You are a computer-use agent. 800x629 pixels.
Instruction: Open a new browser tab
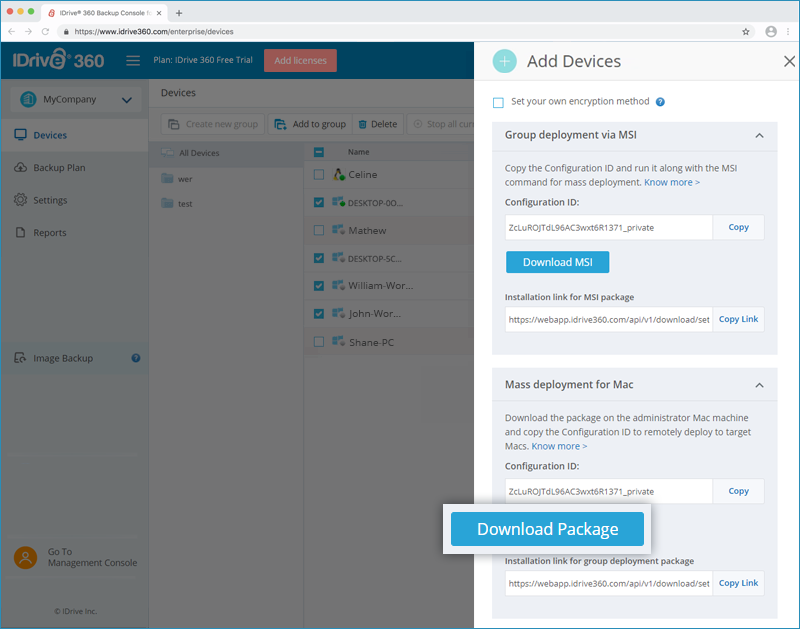[179, 13]
